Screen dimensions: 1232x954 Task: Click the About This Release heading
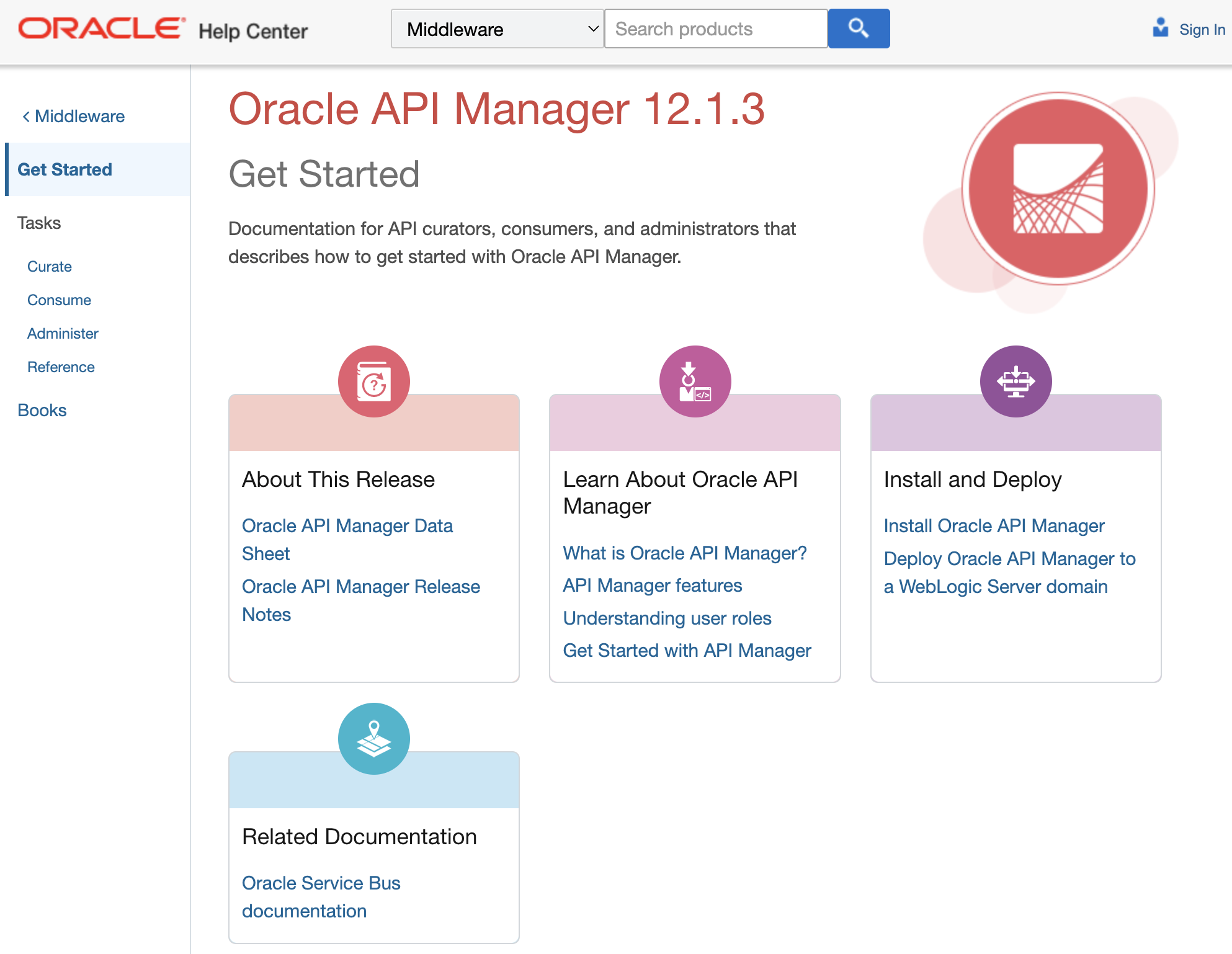pos(339,479)
